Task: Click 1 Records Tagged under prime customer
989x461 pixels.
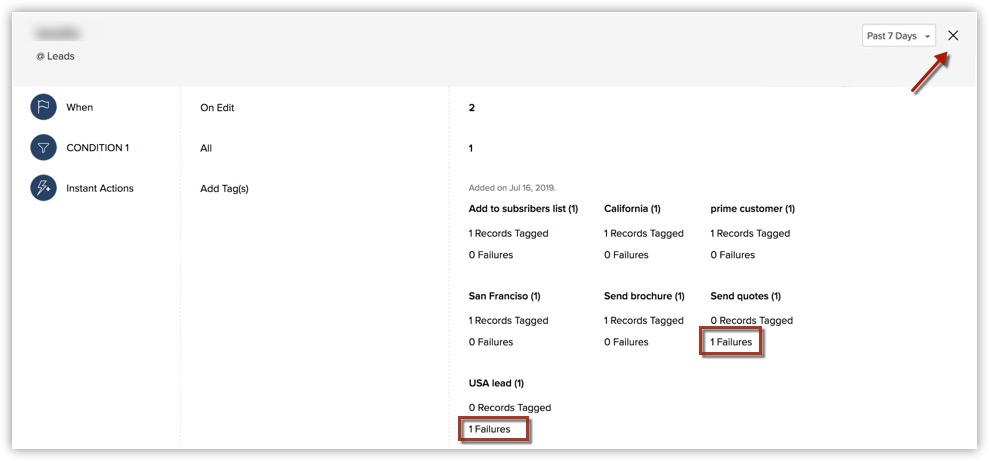Action: [750, 233]
